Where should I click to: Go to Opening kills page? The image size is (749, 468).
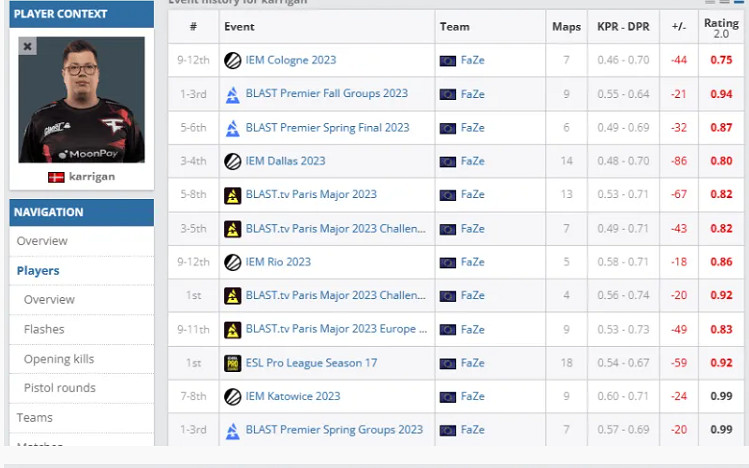[x=59, y=359]
